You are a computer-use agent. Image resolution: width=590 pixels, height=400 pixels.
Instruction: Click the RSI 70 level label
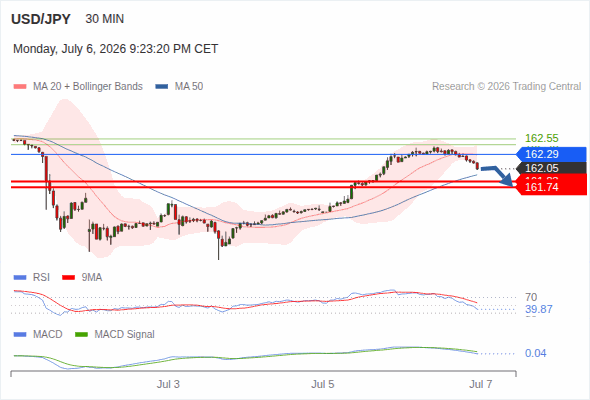pos(531,297)
